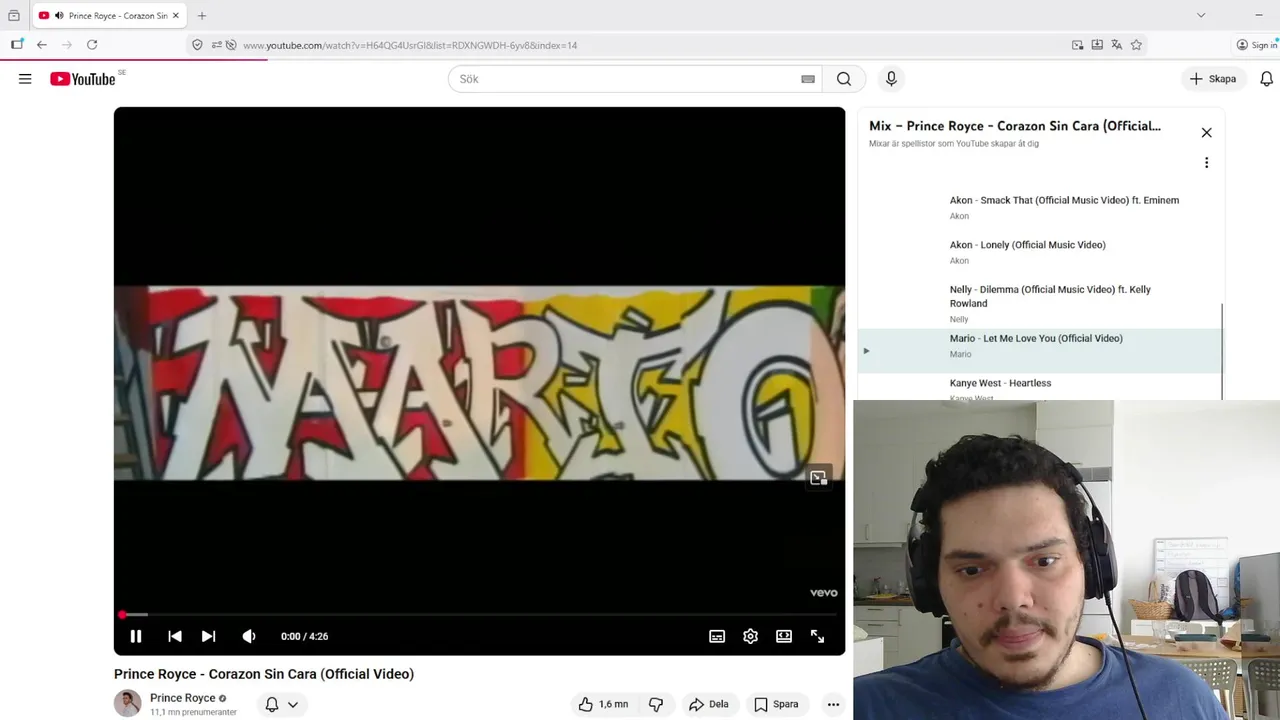
Task: Go back in browser history
Action: (x=42, y=45)
